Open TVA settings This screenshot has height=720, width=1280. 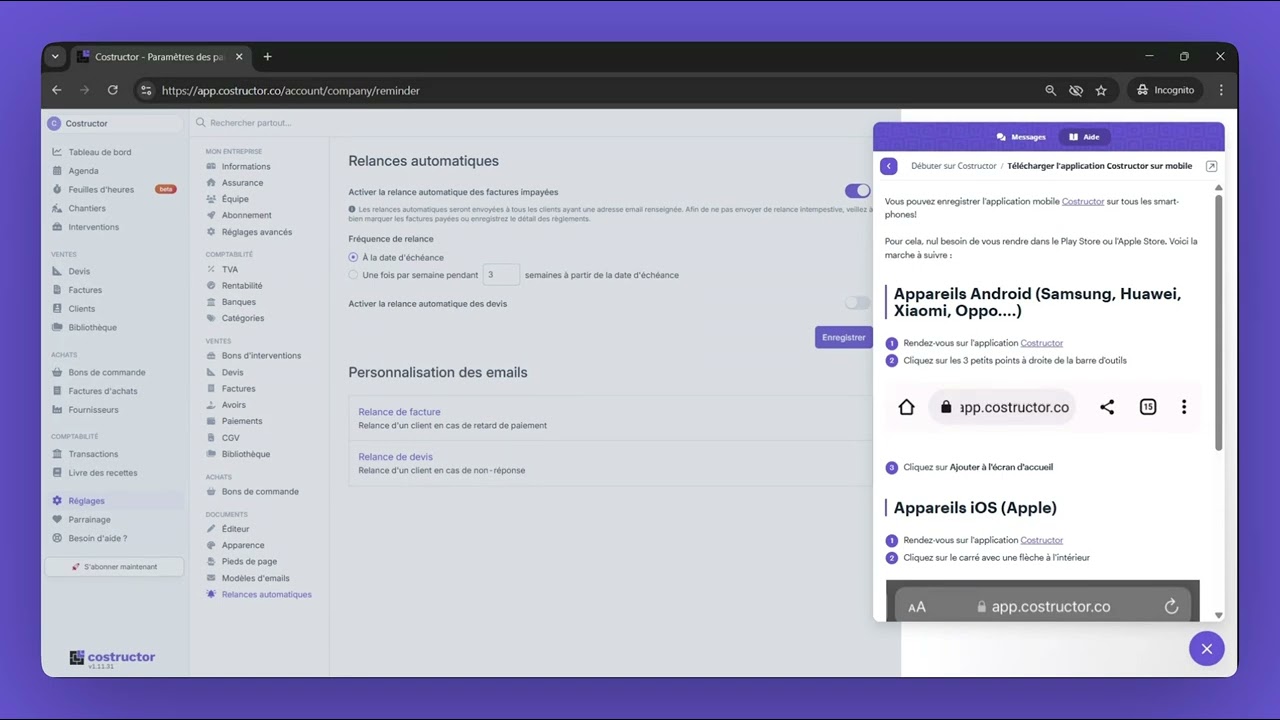click(x=229, y=269)
